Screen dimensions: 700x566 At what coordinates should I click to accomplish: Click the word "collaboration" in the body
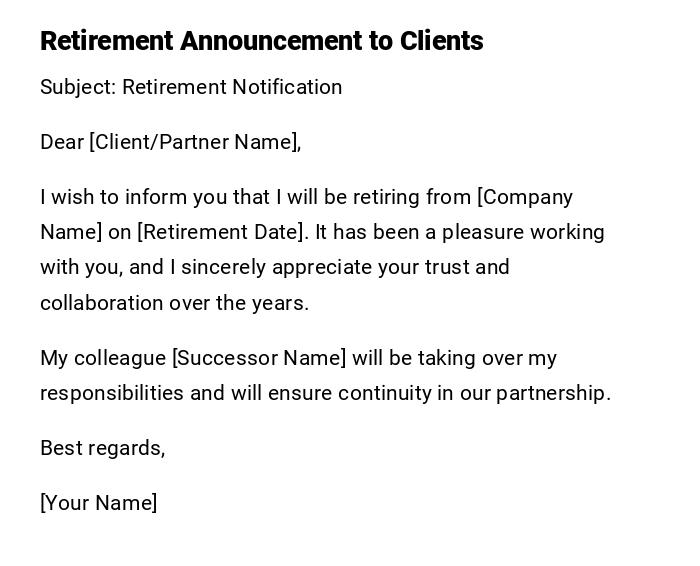coord(101,303)
